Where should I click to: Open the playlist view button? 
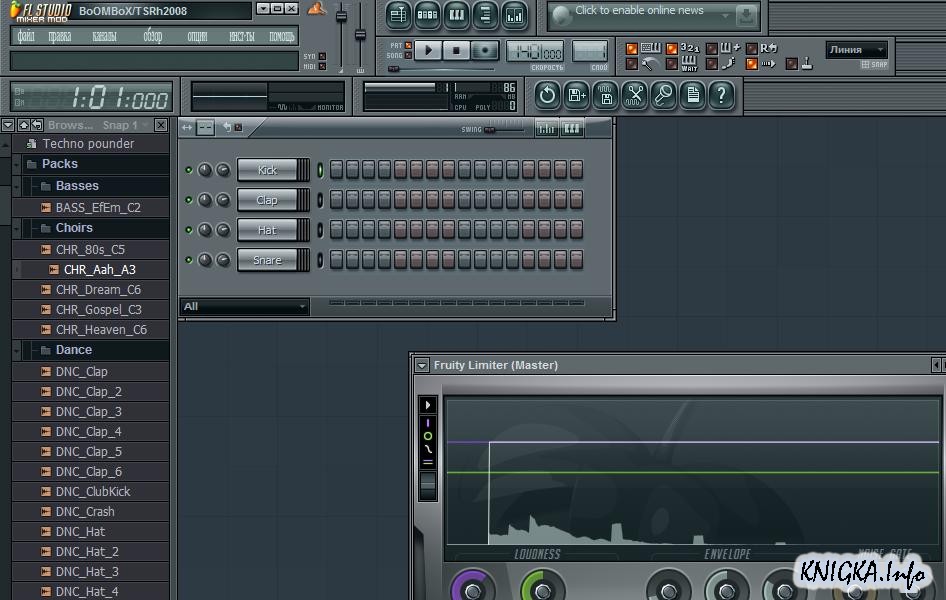(x=398, y=15)
